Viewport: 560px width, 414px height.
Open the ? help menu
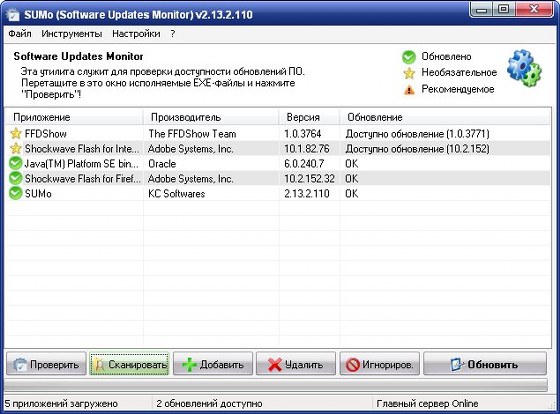(173, 34)
